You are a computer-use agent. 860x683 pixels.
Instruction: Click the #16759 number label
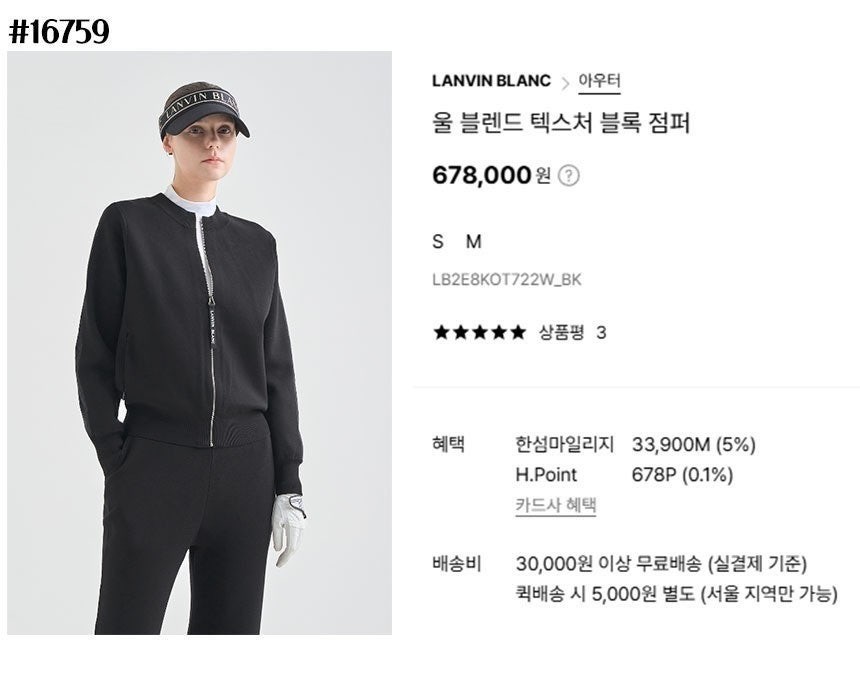pyautogui.click(x=59, y=32)
